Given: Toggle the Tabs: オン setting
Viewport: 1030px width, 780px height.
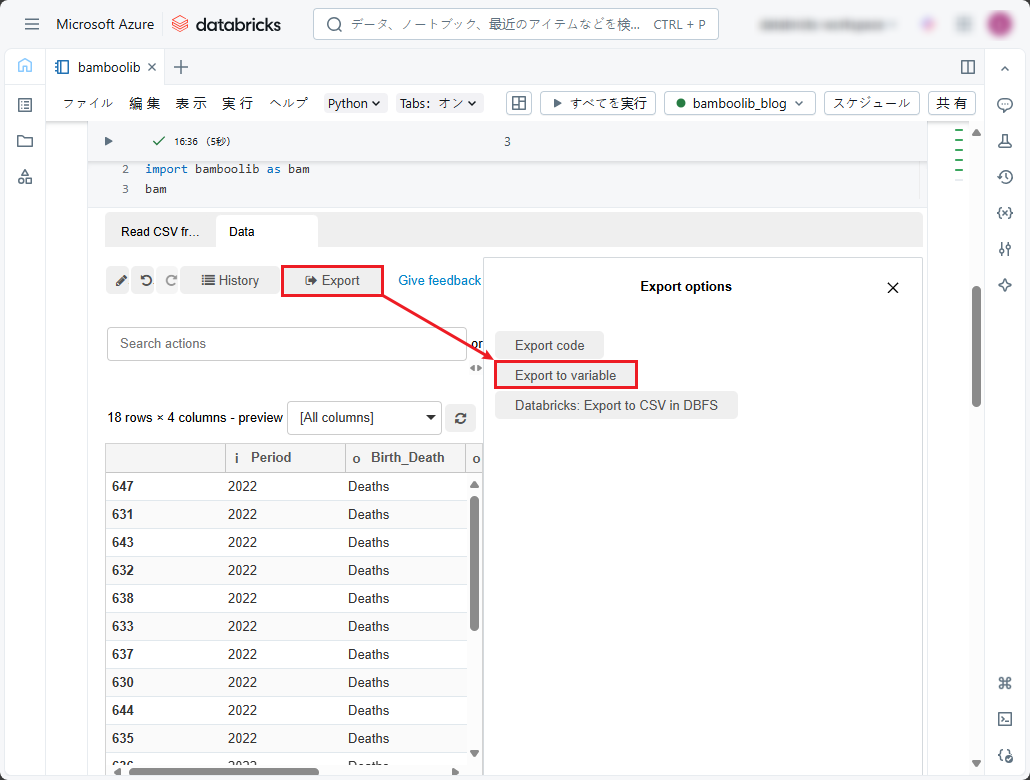Looking at the screenshot, I should tap(440, 103).
